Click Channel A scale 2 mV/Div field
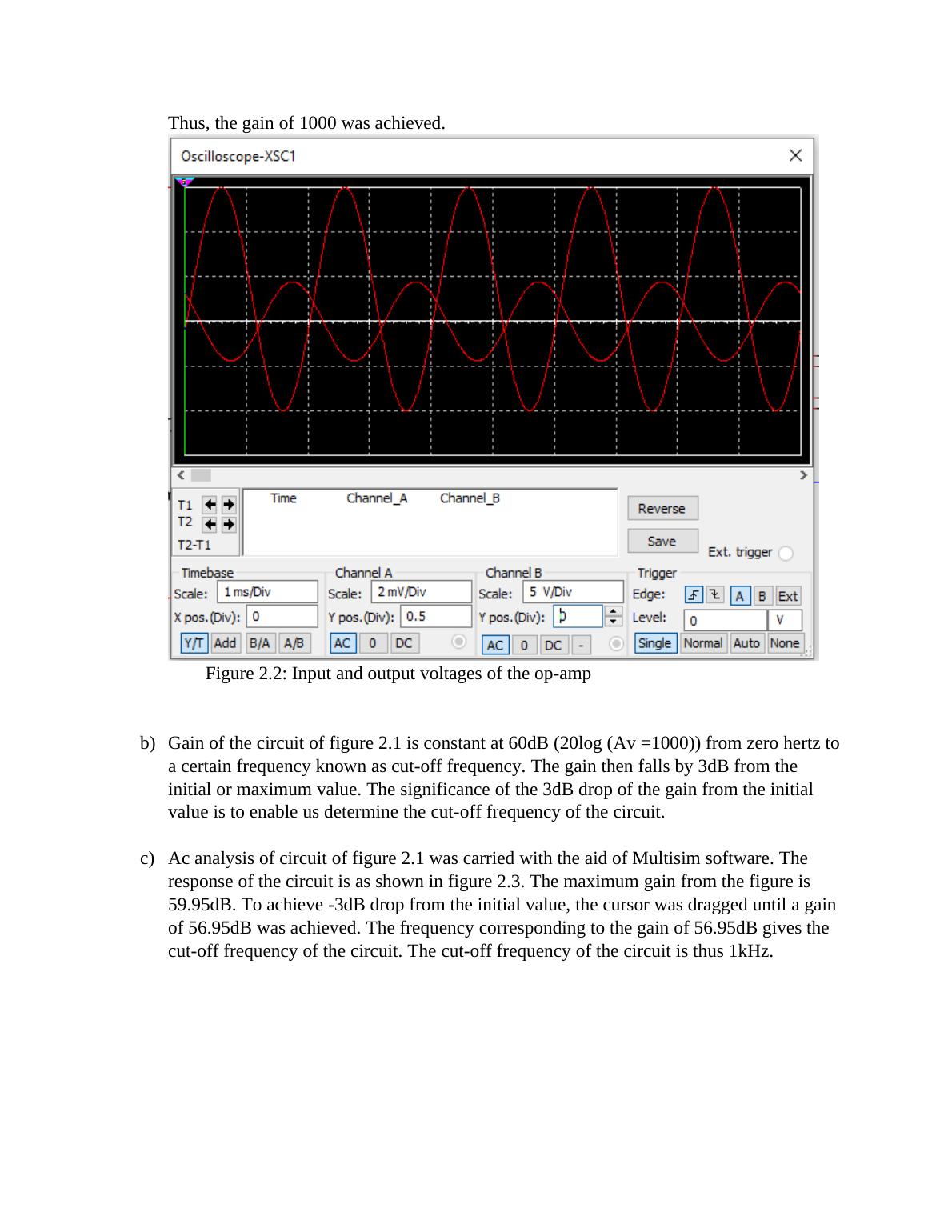952x1232 pixels. (422, 592)
